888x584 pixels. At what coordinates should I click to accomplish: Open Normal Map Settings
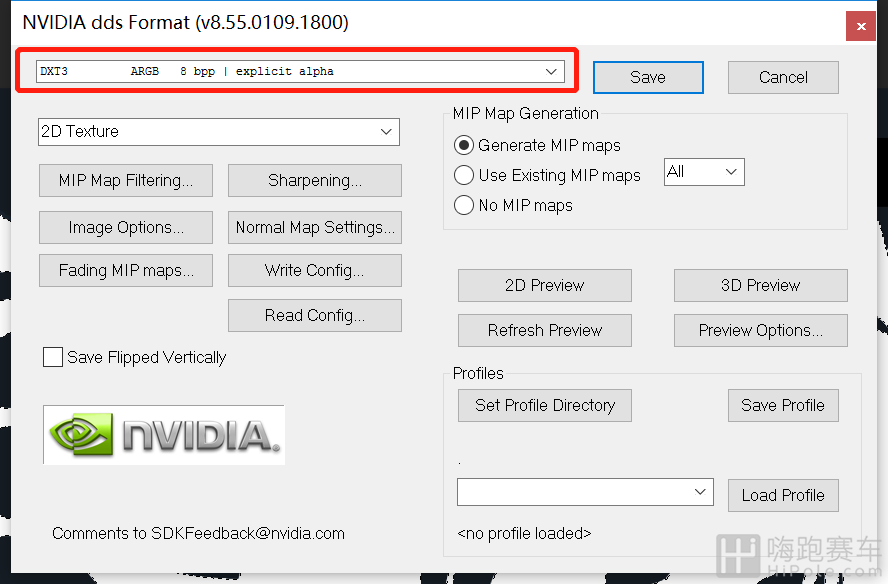pos(315,228)
